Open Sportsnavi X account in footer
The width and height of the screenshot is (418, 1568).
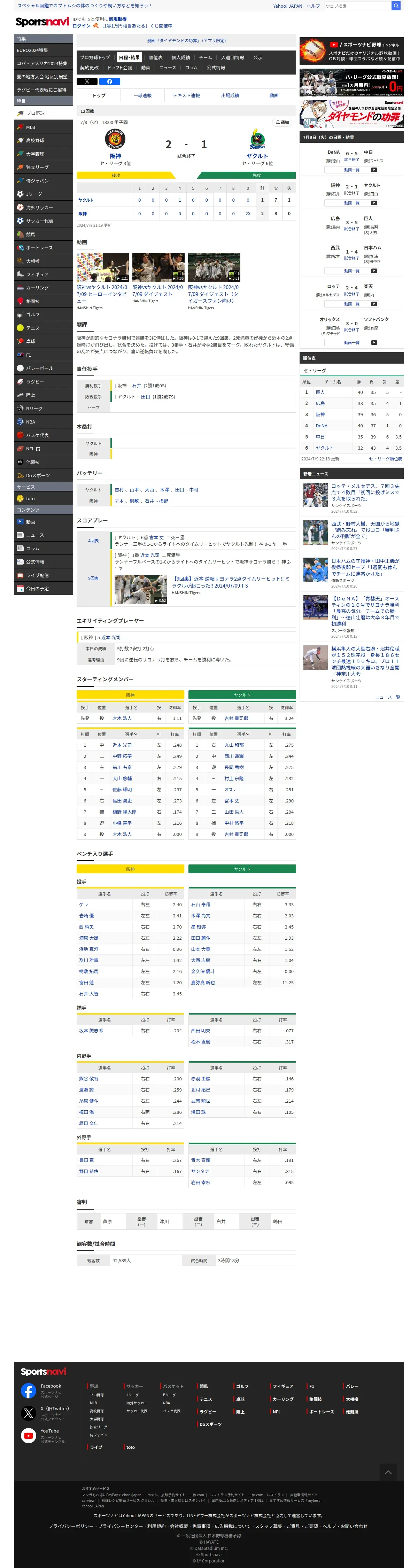point(29,1413)
